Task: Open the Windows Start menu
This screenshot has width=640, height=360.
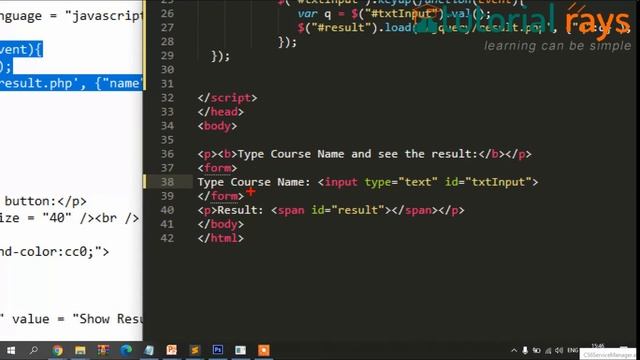Action: [11, 350]
